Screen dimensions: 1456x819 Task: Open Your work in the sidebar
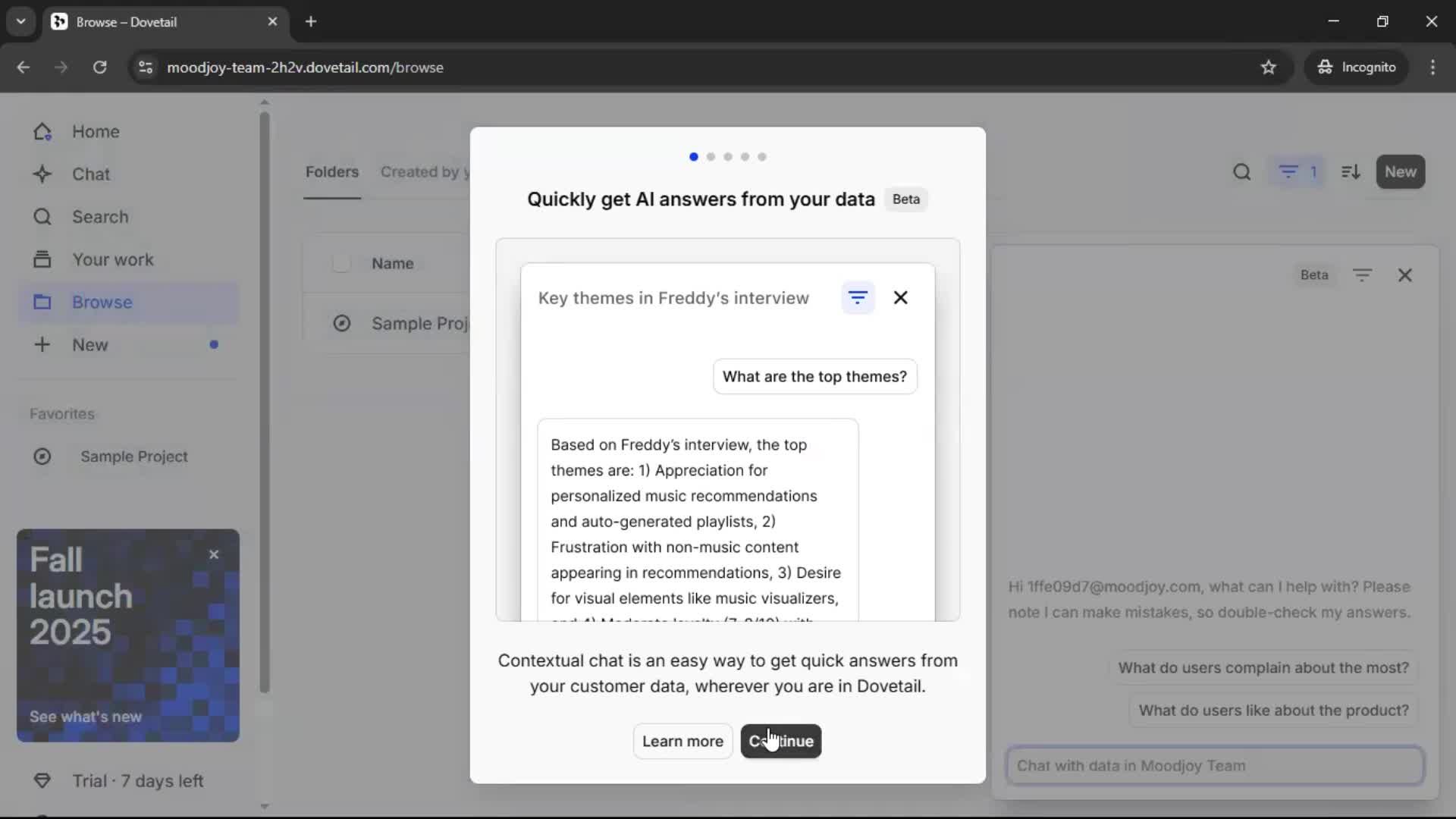pyautogui.click(x=112, y=259)
